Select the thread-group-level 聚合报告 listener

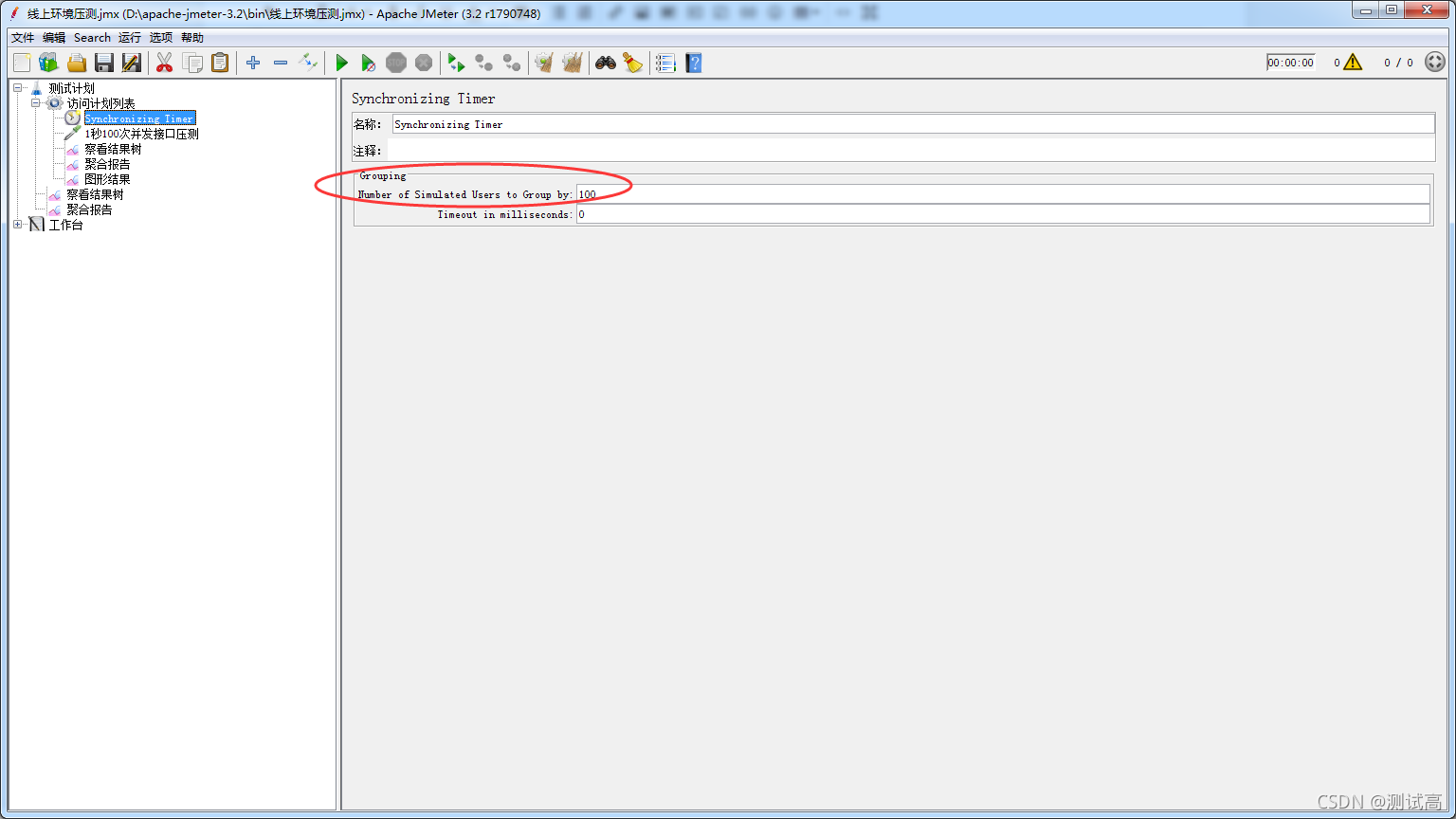[89, 209]
